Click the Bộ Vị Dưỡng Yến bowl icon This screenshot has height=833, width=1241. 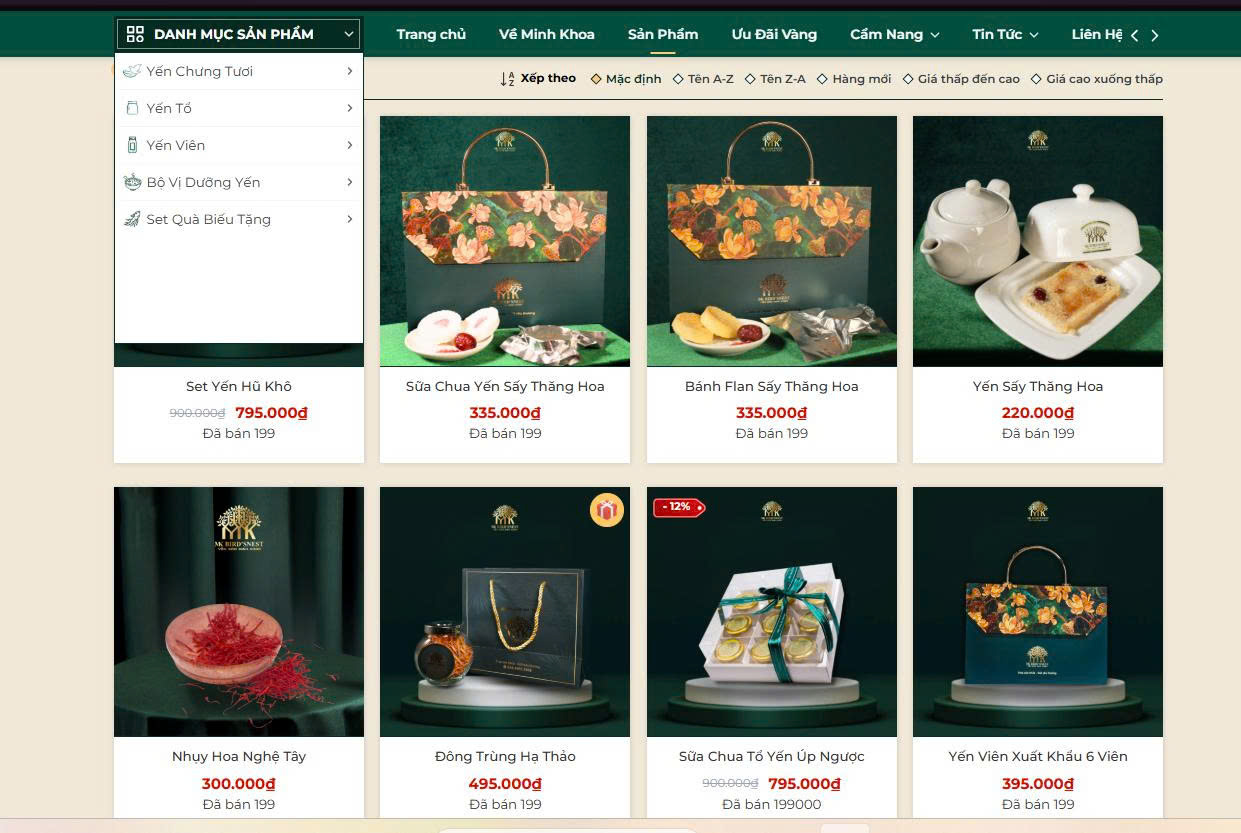[132, 182]
